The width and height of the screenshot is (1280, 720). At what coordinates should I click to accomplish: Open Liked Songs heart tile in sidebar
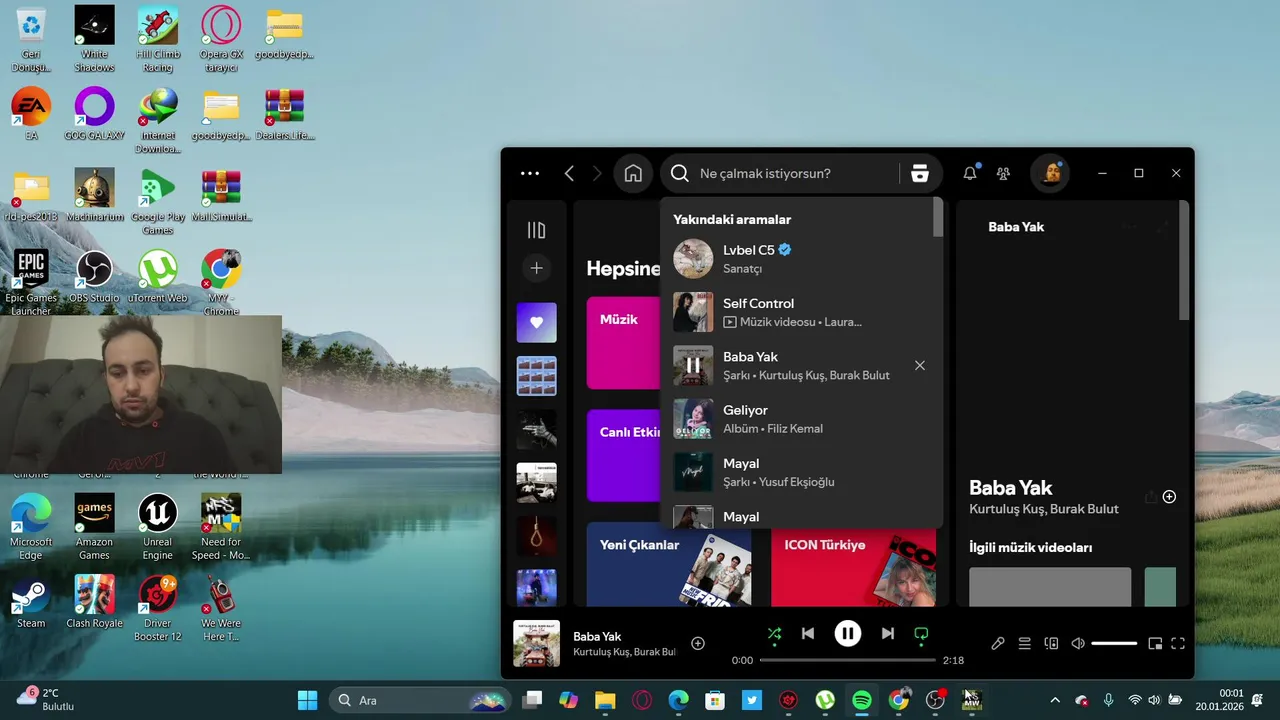point(536,322)
